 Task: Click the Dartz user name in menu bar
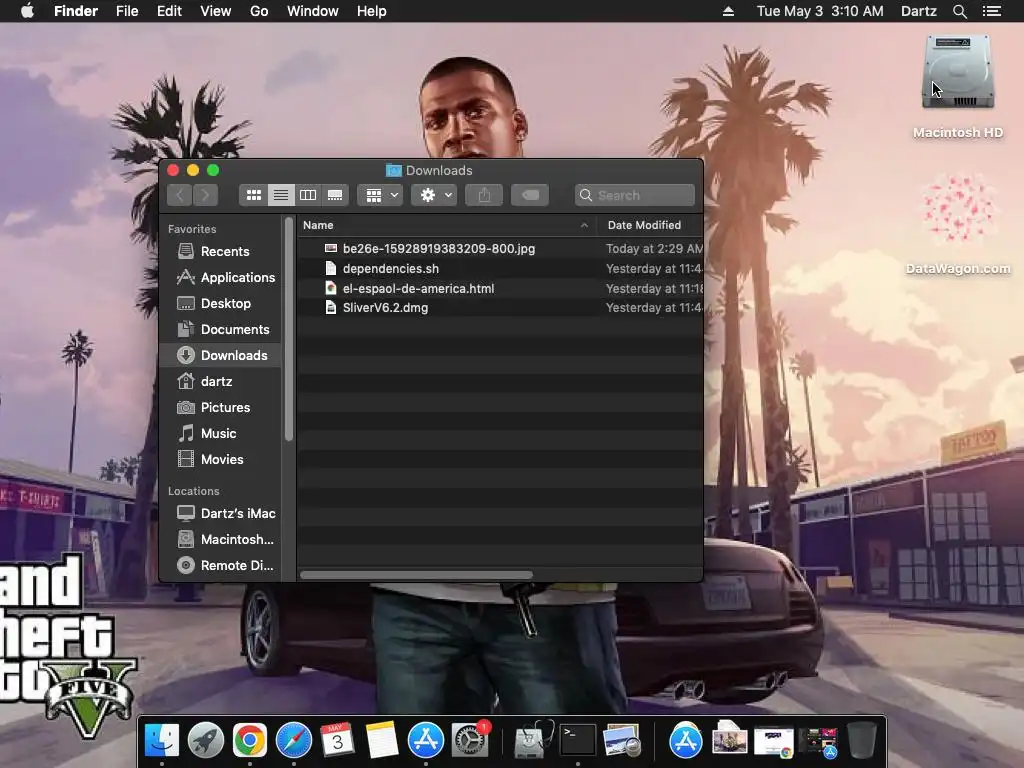click(919, 11)
